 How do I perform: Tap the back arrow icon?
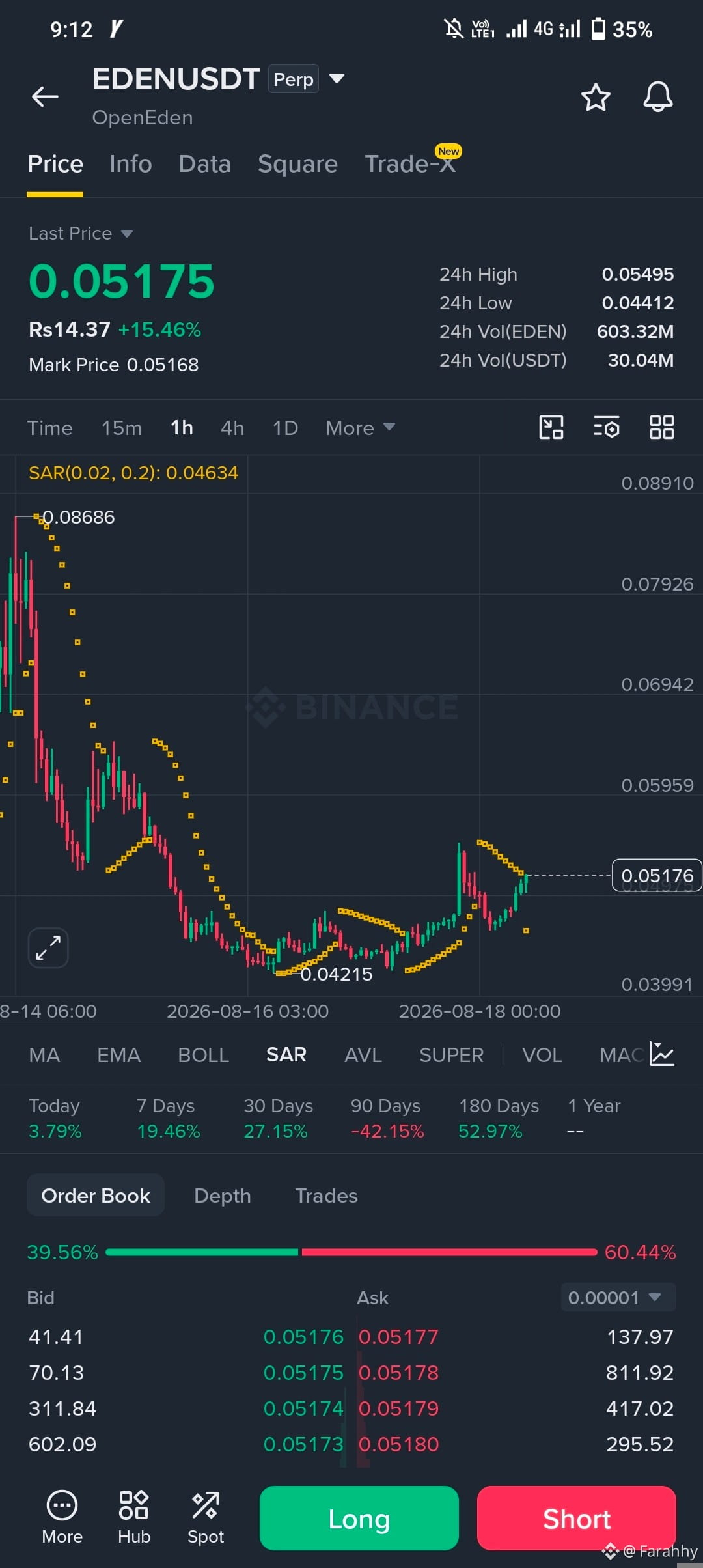[45, 96]
